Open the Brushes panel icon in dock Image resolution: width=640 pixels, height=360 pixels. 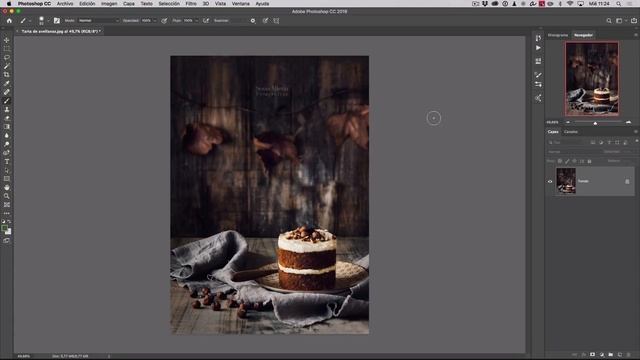point(538,75)
